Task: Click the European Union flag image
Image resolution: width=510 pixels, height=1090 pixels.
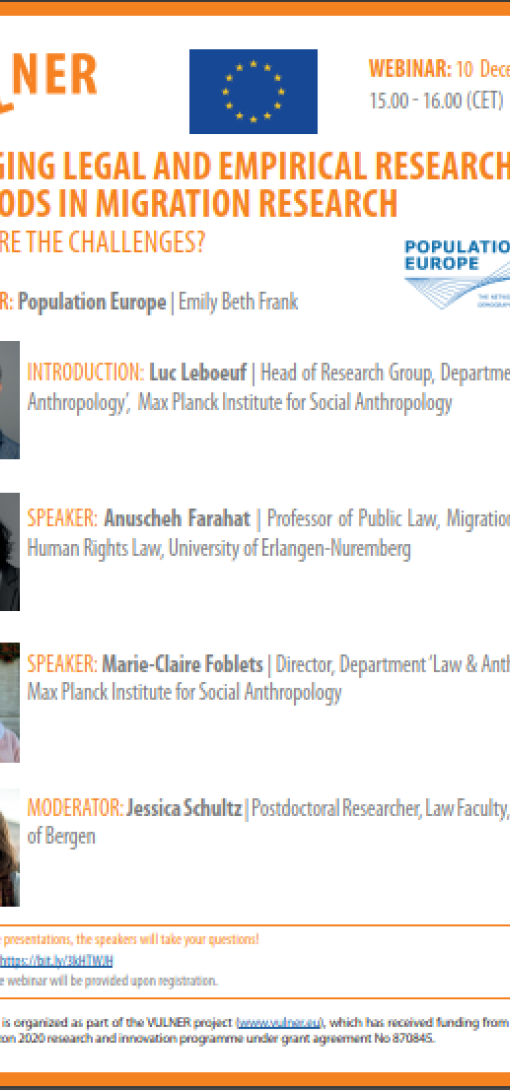Action: (x=253, y=91)
